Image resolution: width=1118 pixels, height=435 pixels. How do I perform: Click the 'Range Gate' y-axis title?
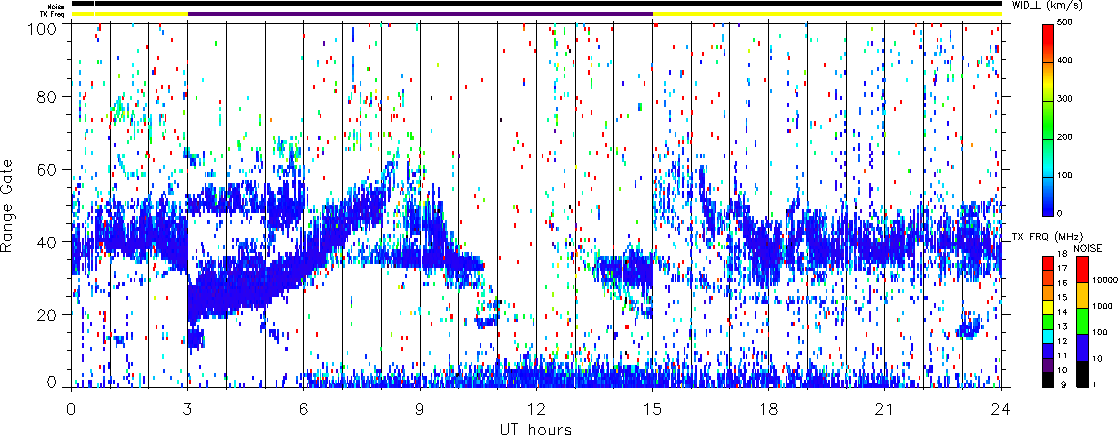[x=9, y=205]
